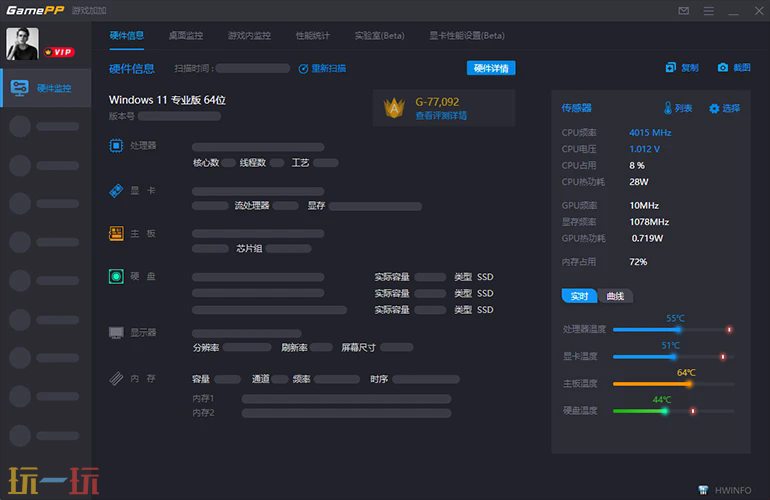The image size is (770, 500).
Task: Click 复制 to copy hardware info
Action: (682, 67)
